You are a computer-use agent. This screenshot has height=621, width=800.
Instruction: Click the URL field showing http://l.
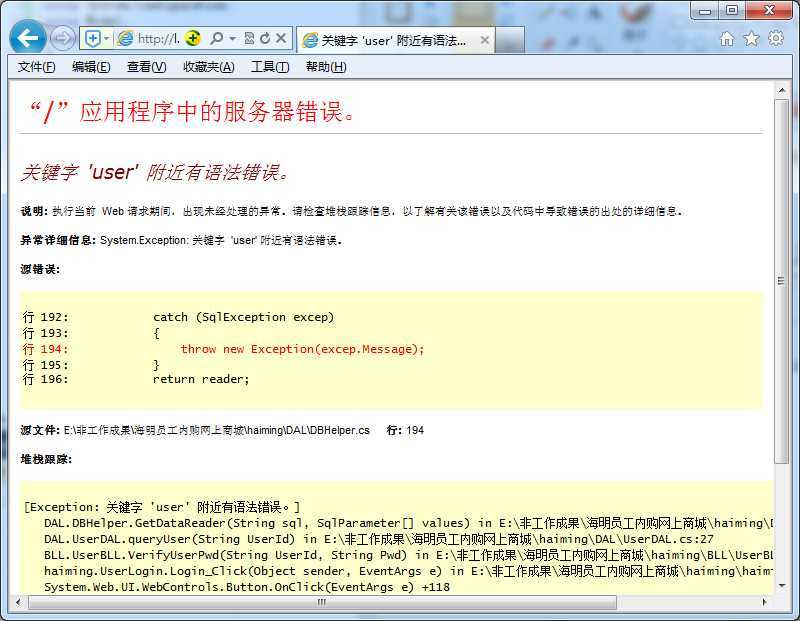(159, 39)
